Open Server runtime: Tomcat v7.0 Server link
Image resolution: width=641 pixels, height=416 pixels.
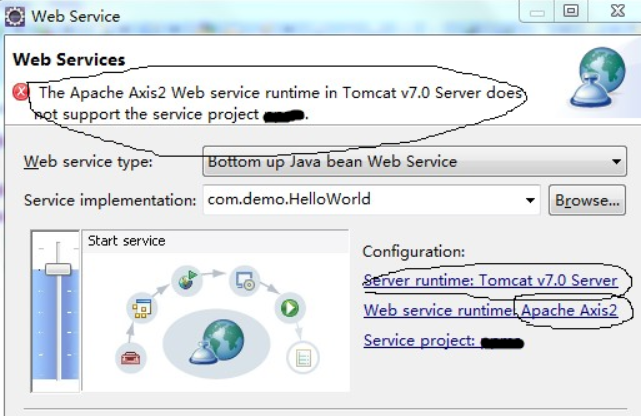click(x=491, y=280)
